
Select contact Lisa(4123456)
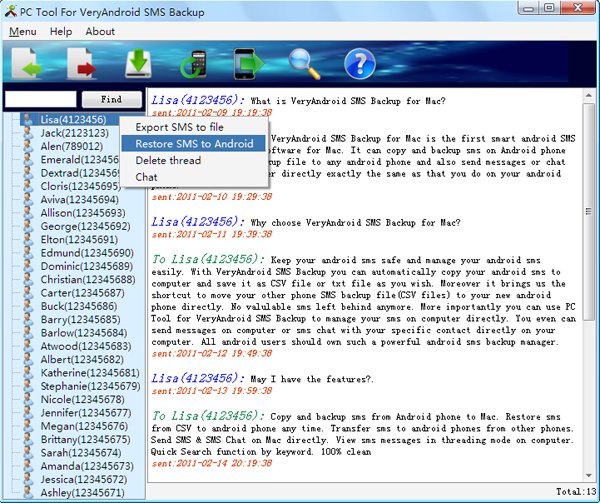[x=73, y=120]
